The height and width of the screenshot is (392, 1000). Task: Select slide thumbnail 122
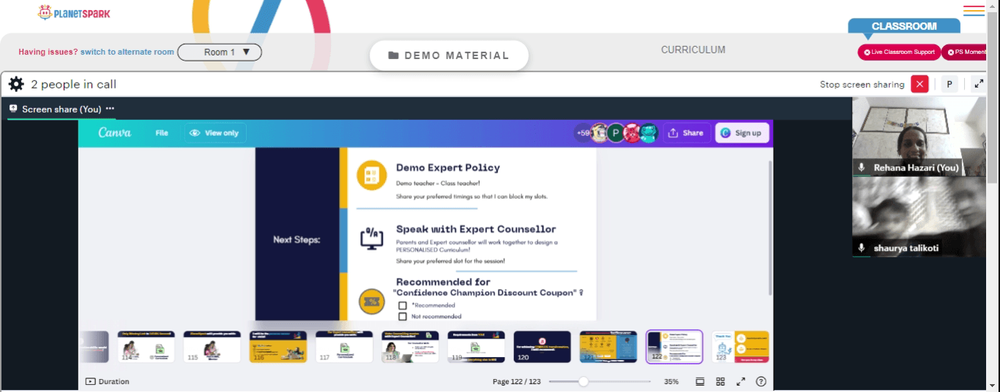pyautogui.click(x=674, y=347)
